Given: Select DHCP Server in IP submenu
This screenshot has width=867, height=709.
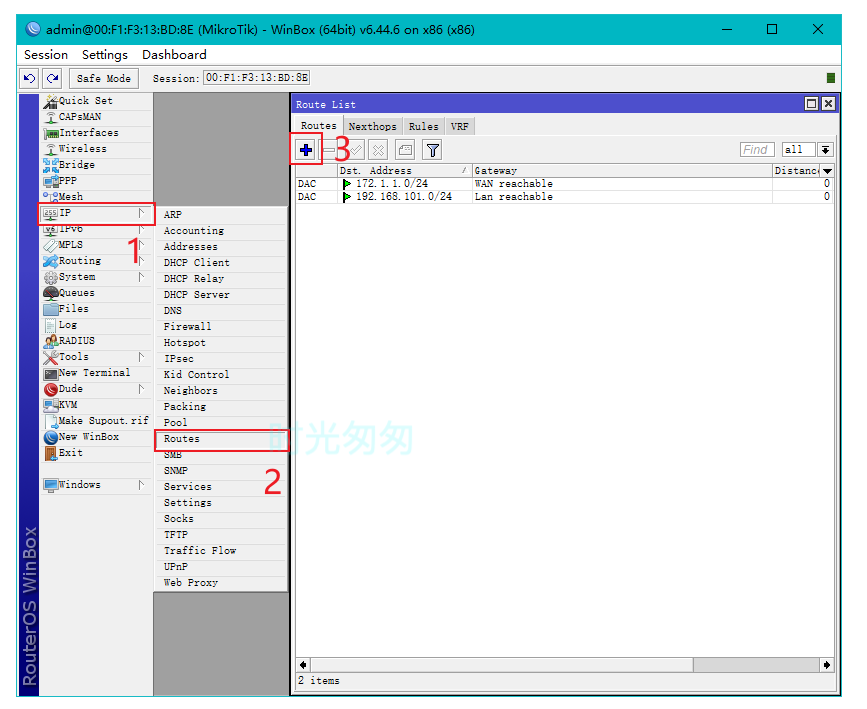Looking at the screenshot, I should [x=221, y=295].
